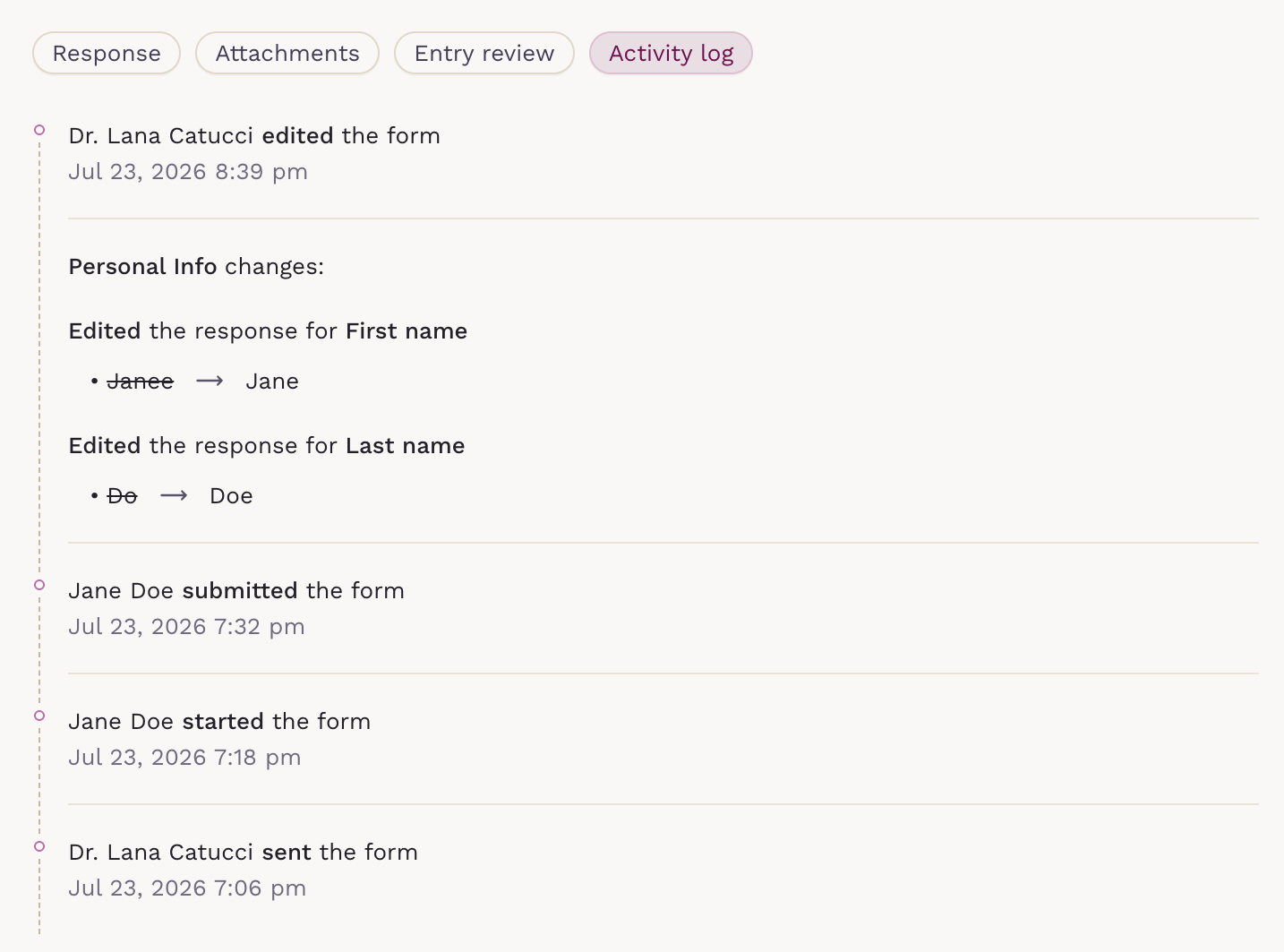Click the Dr. Lana Catucci edited the form entry
Screen dimensions: 1284x952
tap(254, 136)
